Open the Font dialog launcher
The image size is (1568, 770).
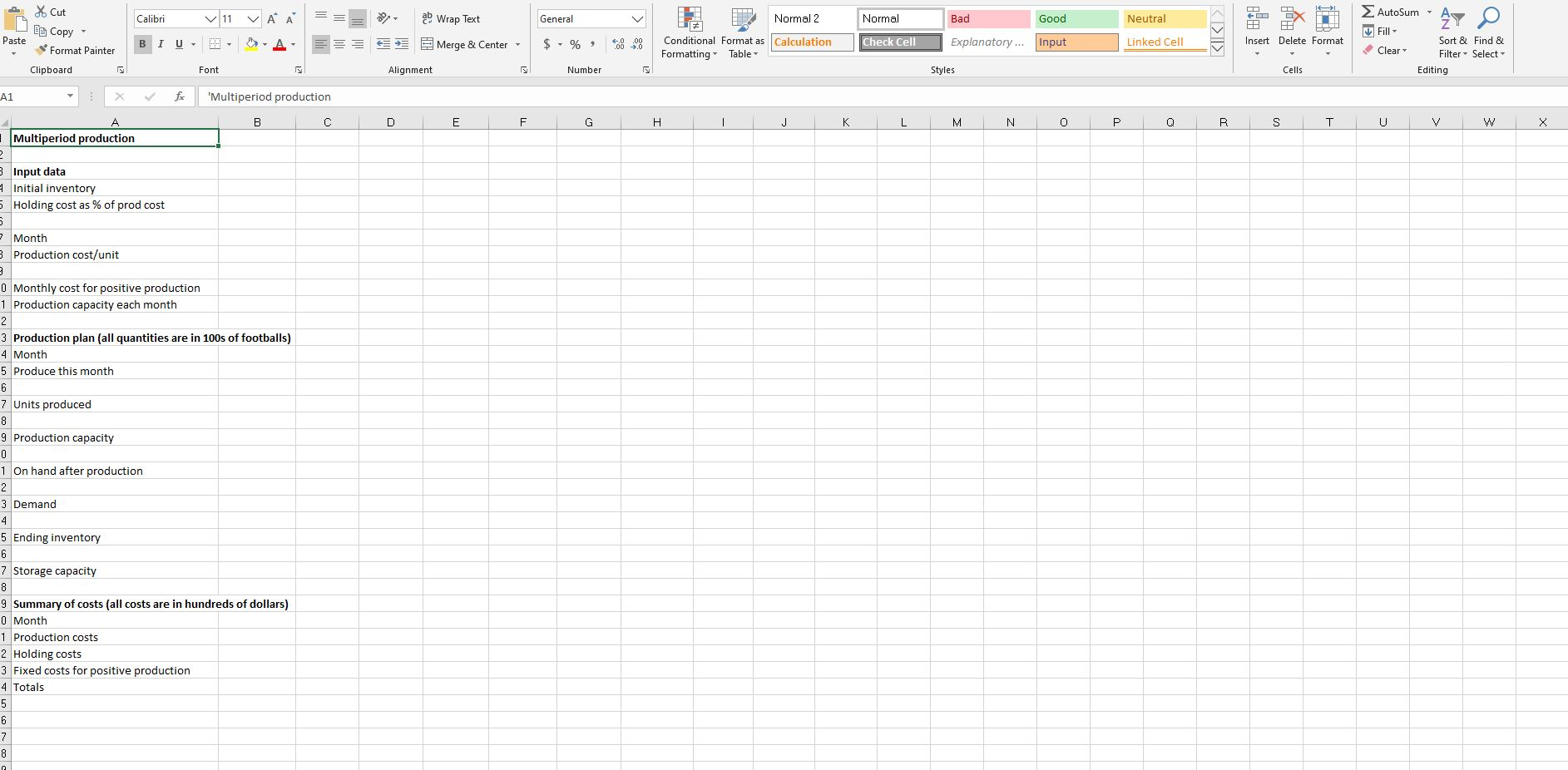[x=299, y=70]
